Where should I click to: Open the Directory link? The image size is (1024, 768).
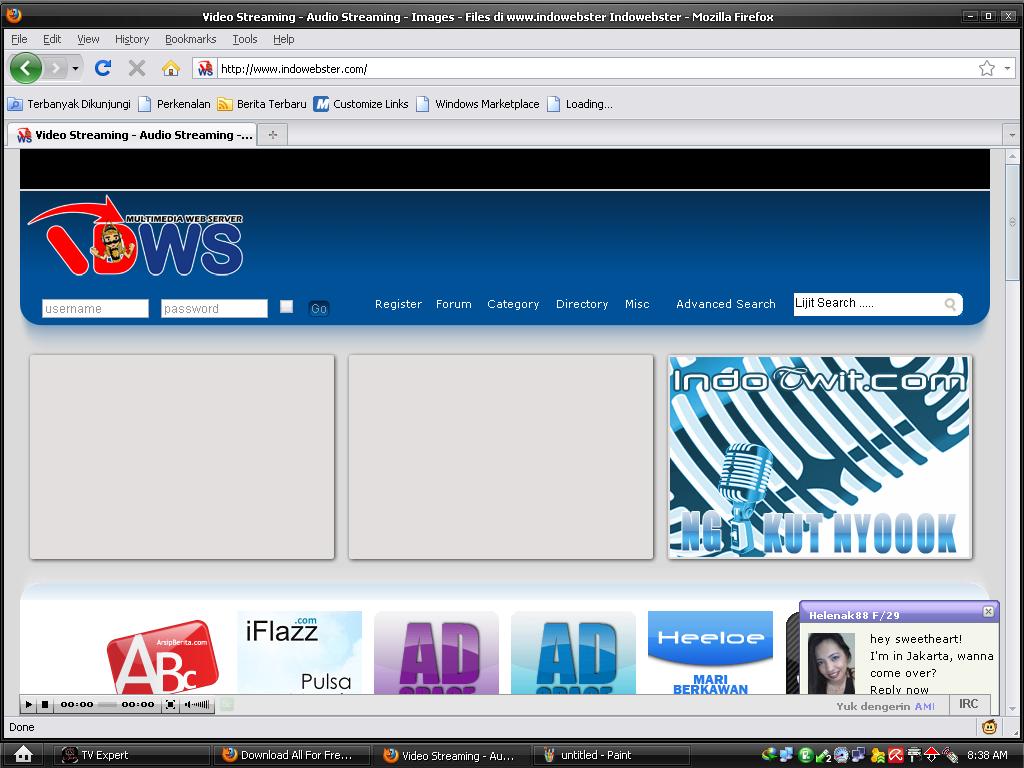click(582, 304)
